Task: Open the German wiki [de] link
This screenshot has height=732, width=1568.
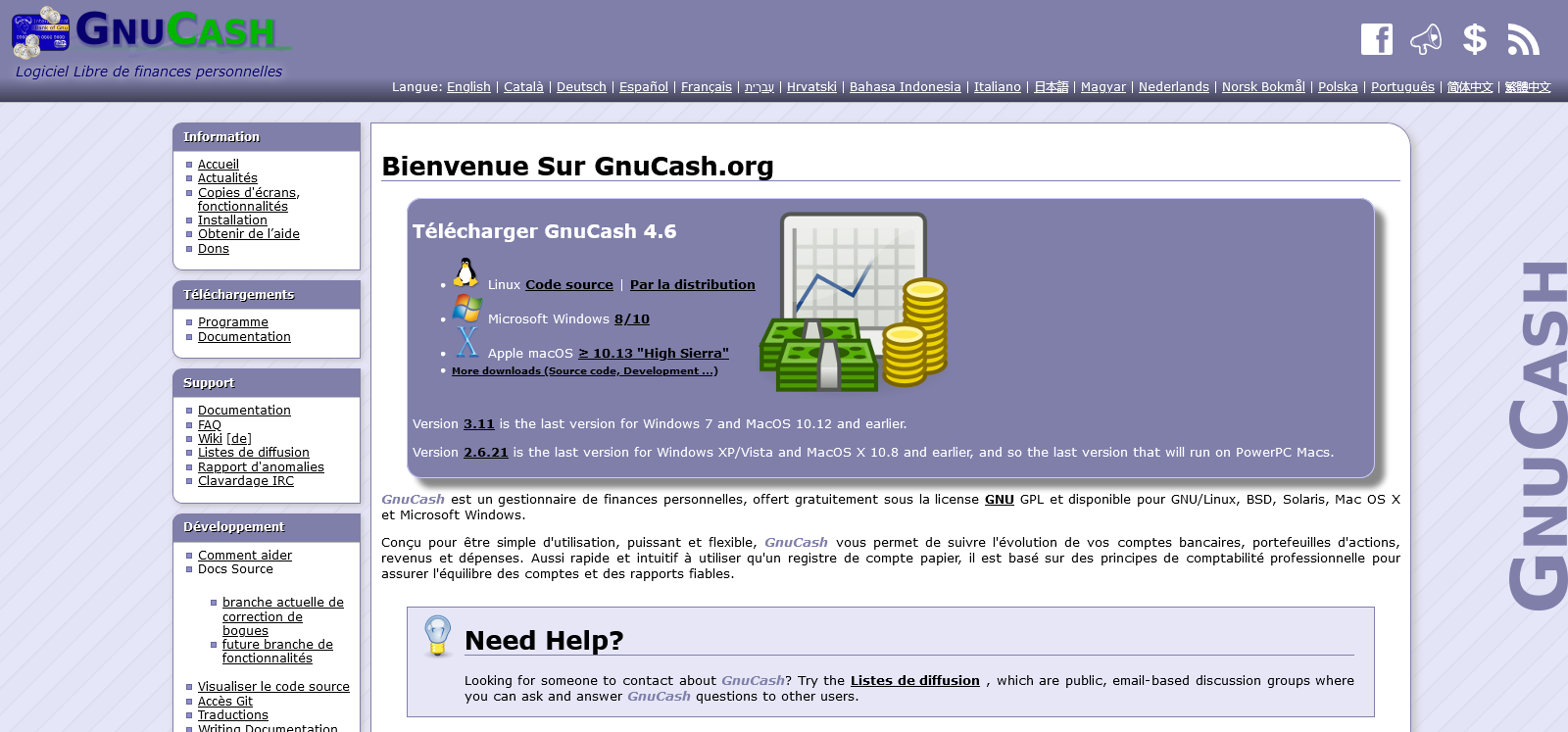Action: tap(239, 439)
